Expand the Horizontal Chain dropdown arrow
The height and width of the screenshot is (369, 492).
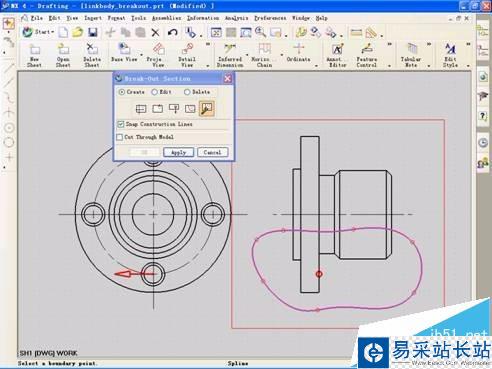point(282,54)
